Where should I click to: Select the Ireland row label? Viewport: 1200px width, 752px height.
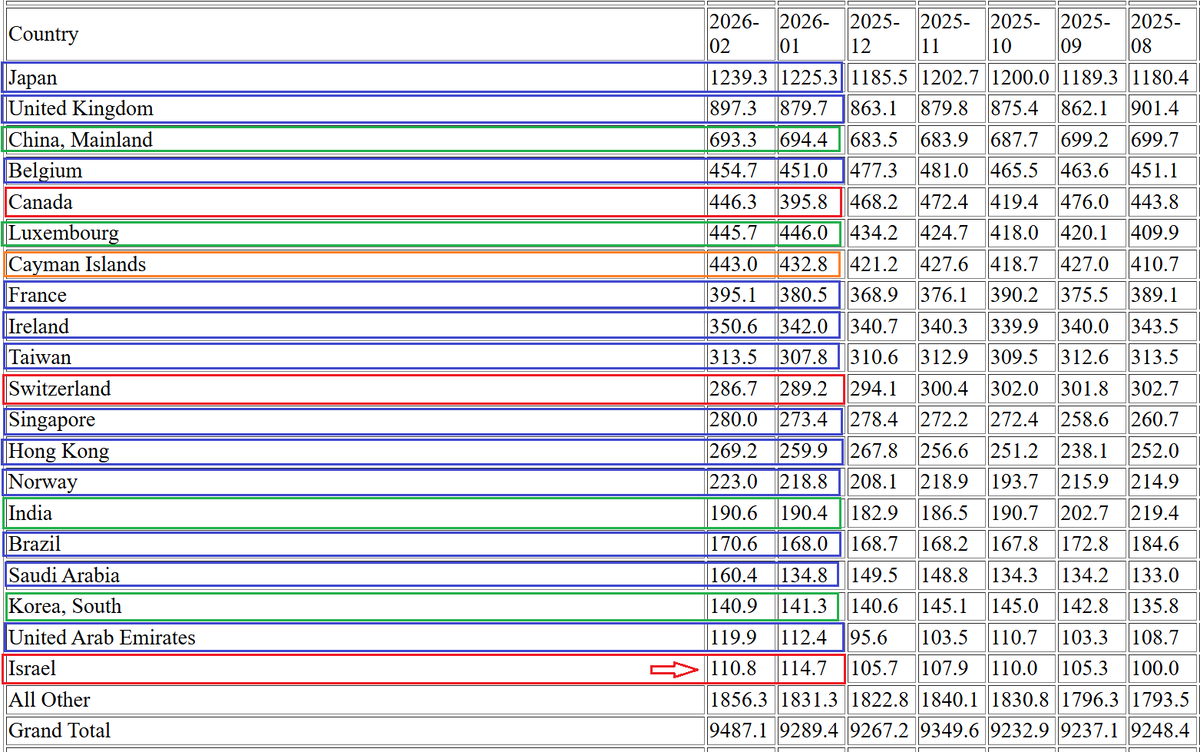(39, 326)
